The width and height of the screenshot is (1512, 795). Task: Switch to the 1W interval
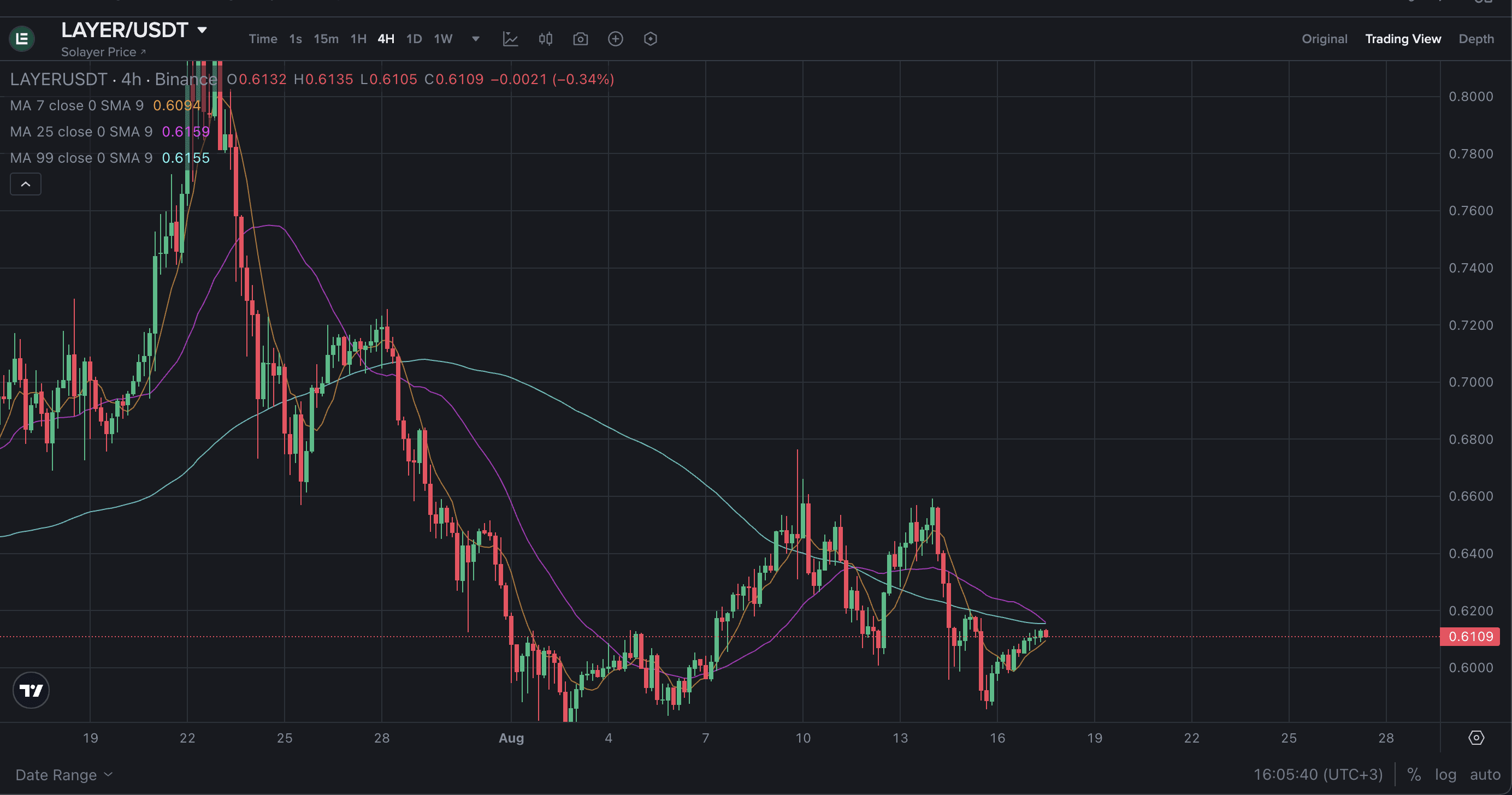(443, 39)
